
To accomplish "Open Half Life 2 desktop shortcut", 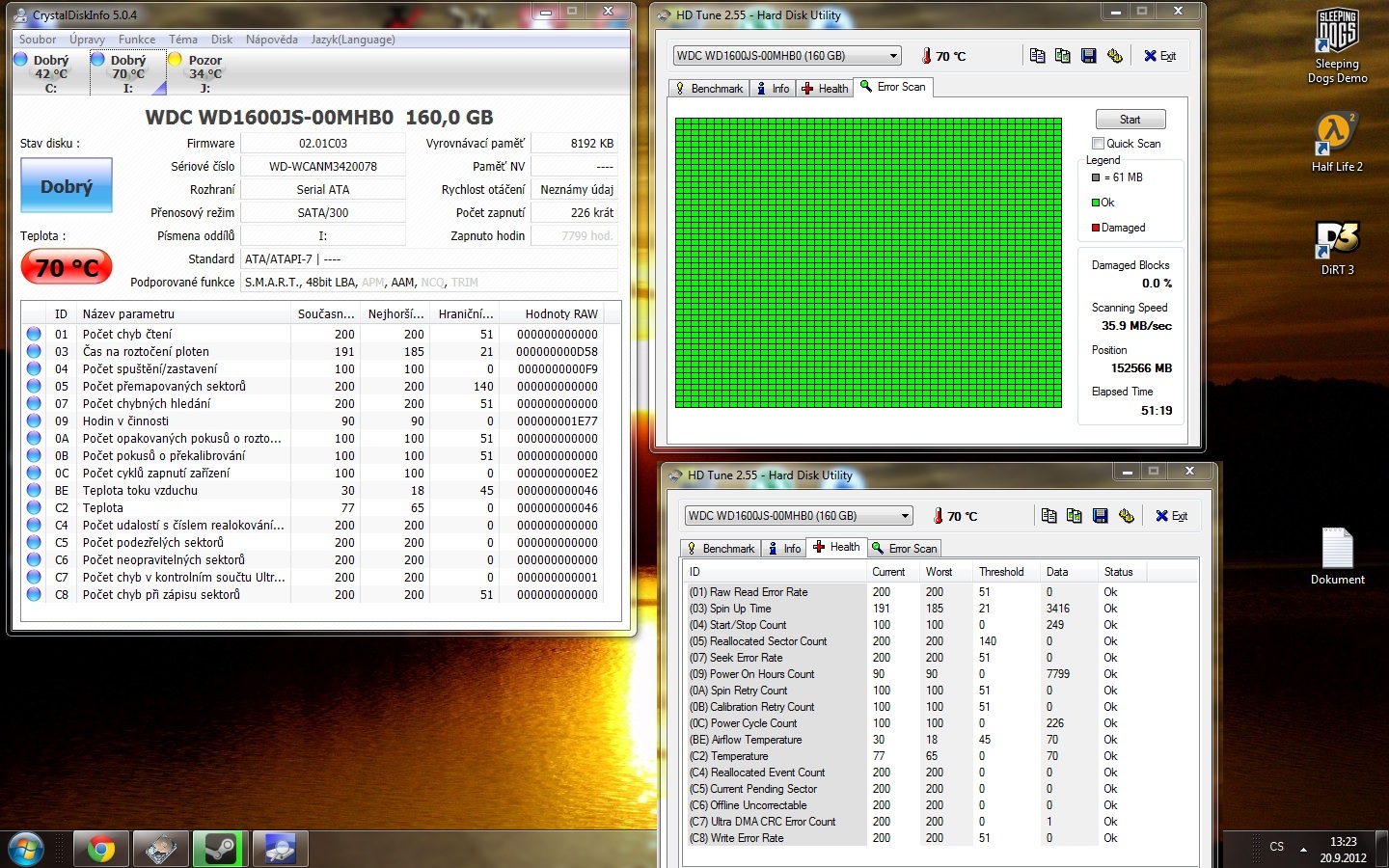I will (x=1337, y=142).
